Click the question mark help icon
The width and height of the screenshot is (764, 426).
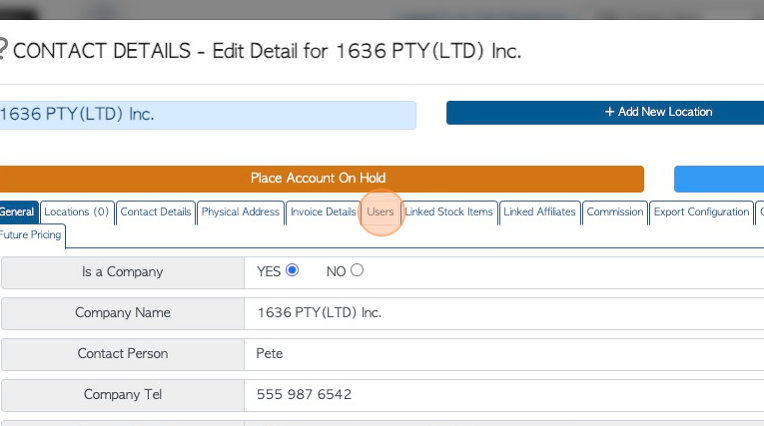tap(2, 50)
